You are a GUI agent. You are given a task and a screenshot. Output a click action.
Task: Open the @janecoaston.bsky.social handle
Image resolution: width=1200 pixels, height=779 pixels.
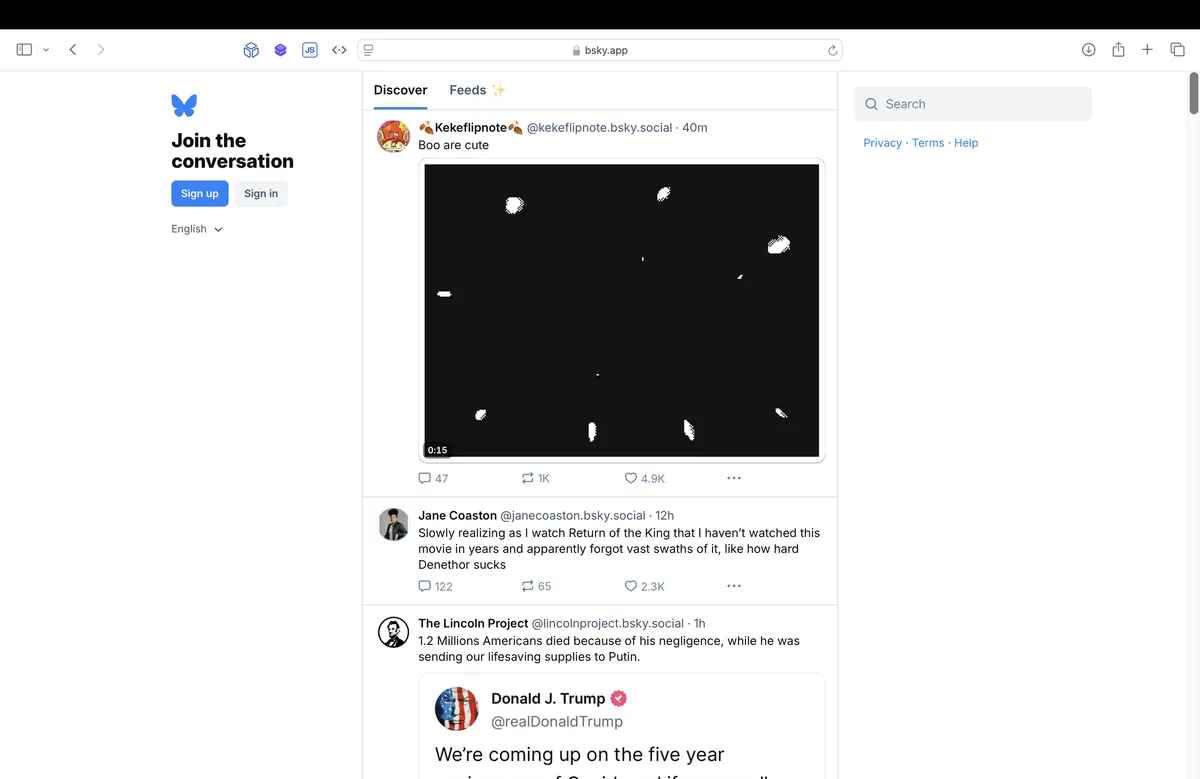coord(573,516)
